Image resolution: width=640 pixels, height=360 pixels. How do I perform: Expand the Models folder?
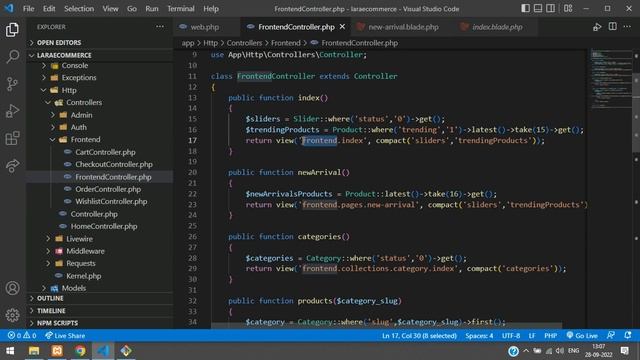pos(73,288)
